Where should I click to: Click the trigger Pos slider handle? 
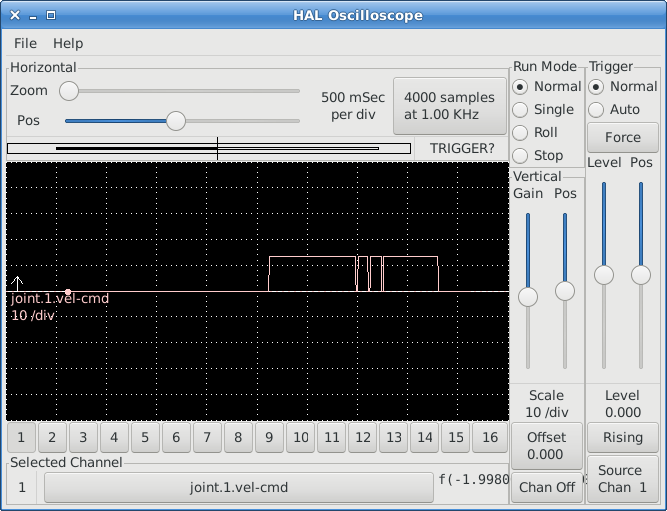[641, 275]
